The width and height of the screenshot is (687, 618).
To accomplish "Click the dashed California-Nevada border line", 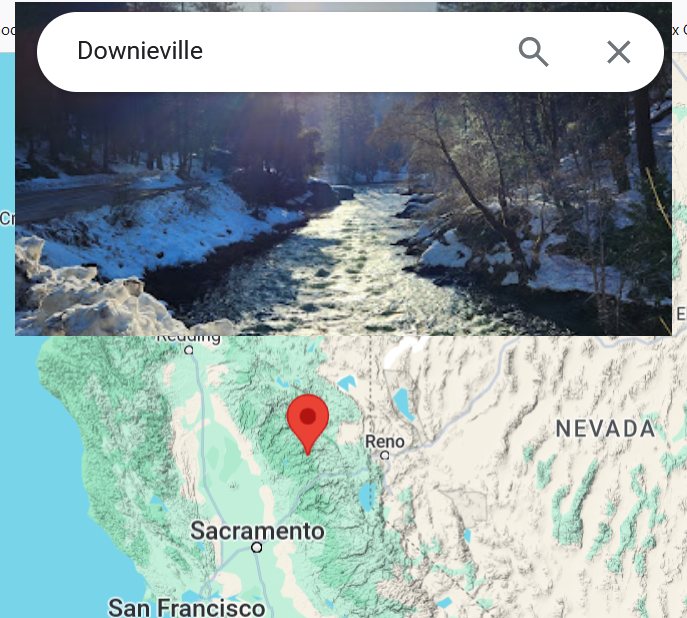I will click(x=370, y=381).
